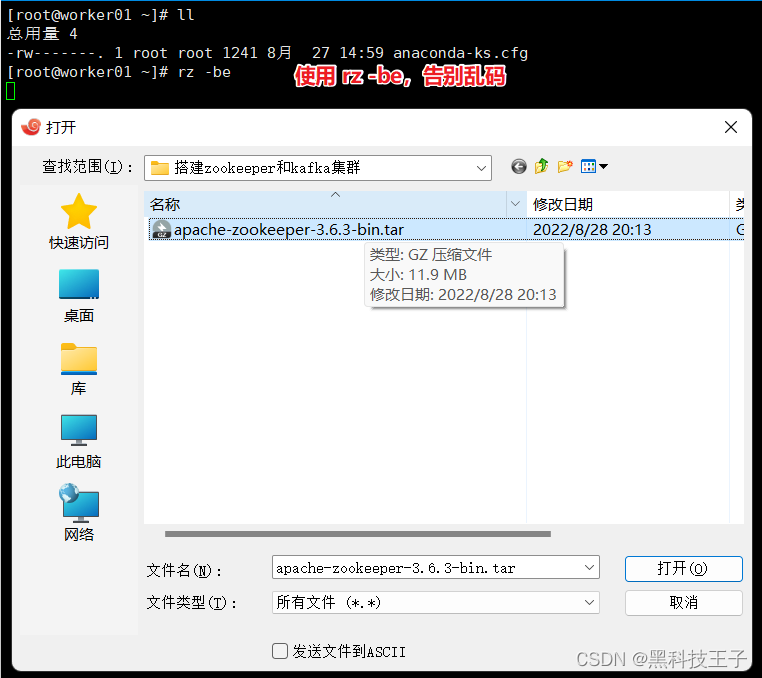Screen dimensions: 762x678
Task: Select This PC (此电脑) icon
Action: click(x=79, y=430)
